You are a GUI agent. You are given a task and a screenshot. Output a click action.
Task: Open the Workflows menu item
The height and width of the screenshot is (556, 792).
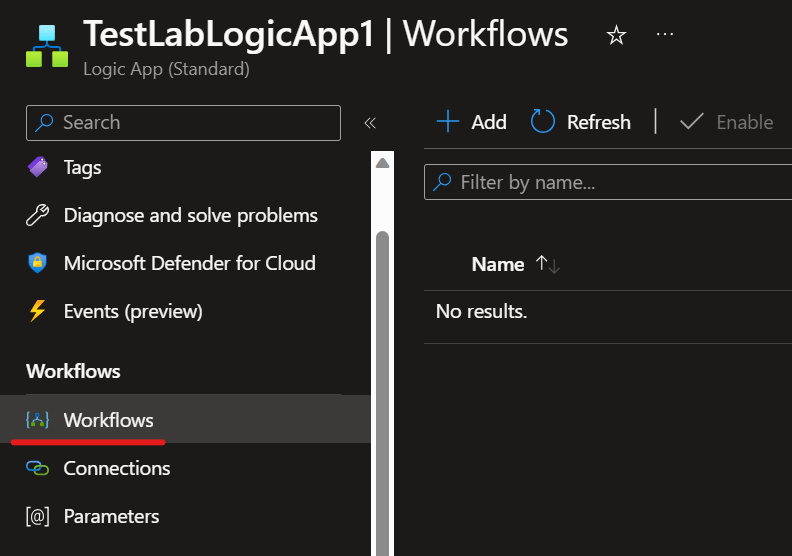click(108, 420)
